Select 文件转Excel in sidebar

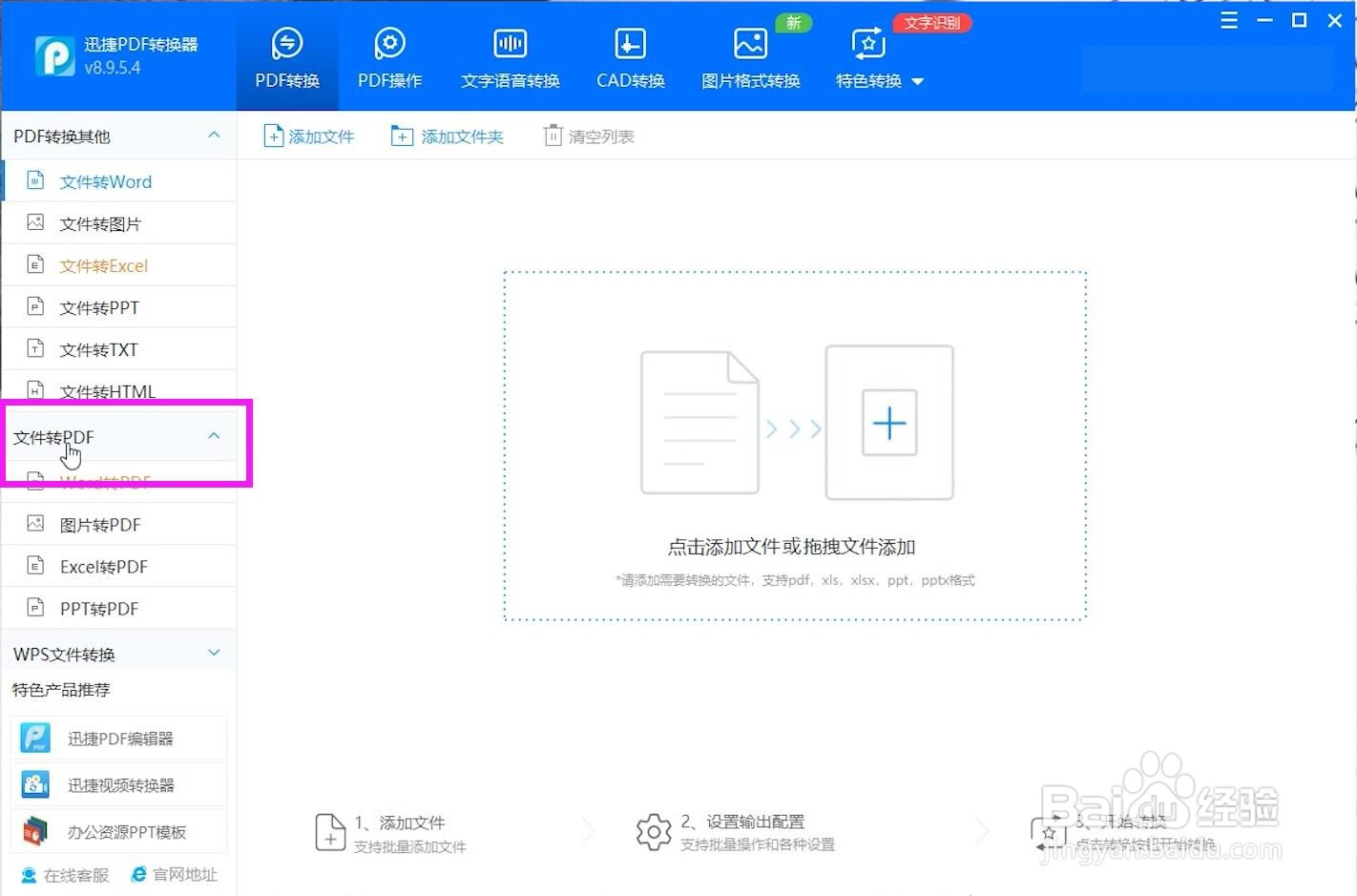point(119,265)
